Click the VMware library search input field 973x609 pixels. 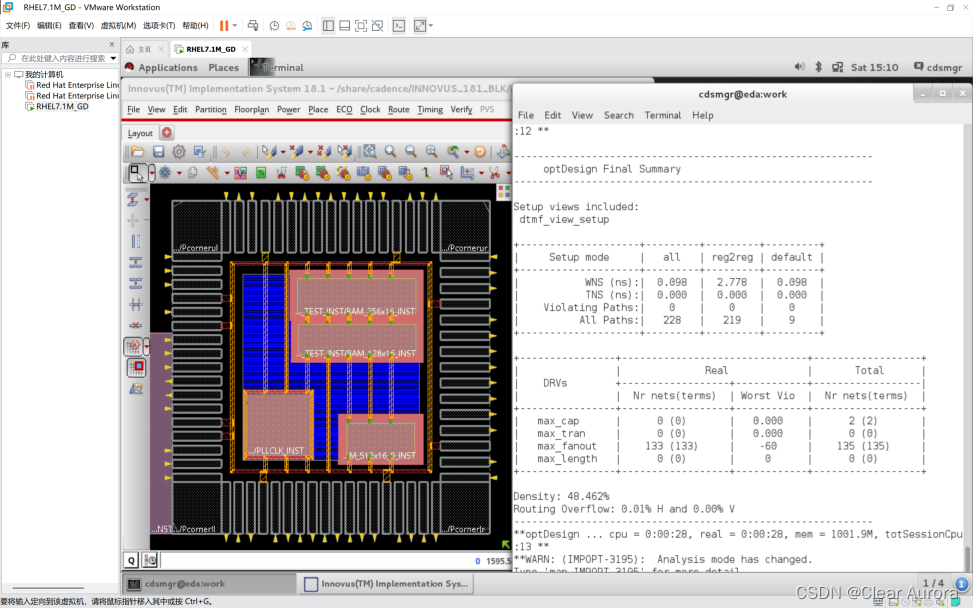[60, 58]
